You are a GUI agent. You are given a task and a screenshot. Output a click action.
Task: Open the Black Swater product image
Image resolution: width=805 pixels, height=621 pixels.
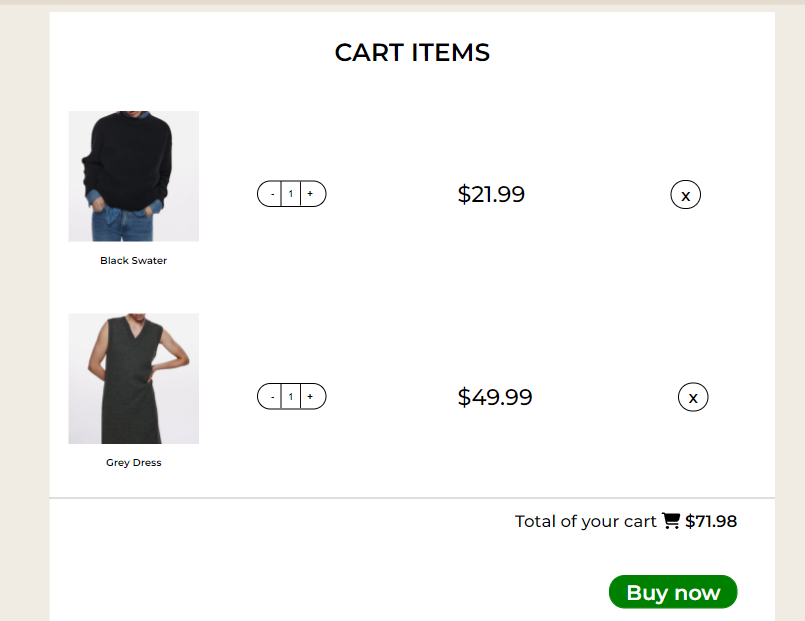click(x=133, y=175)
